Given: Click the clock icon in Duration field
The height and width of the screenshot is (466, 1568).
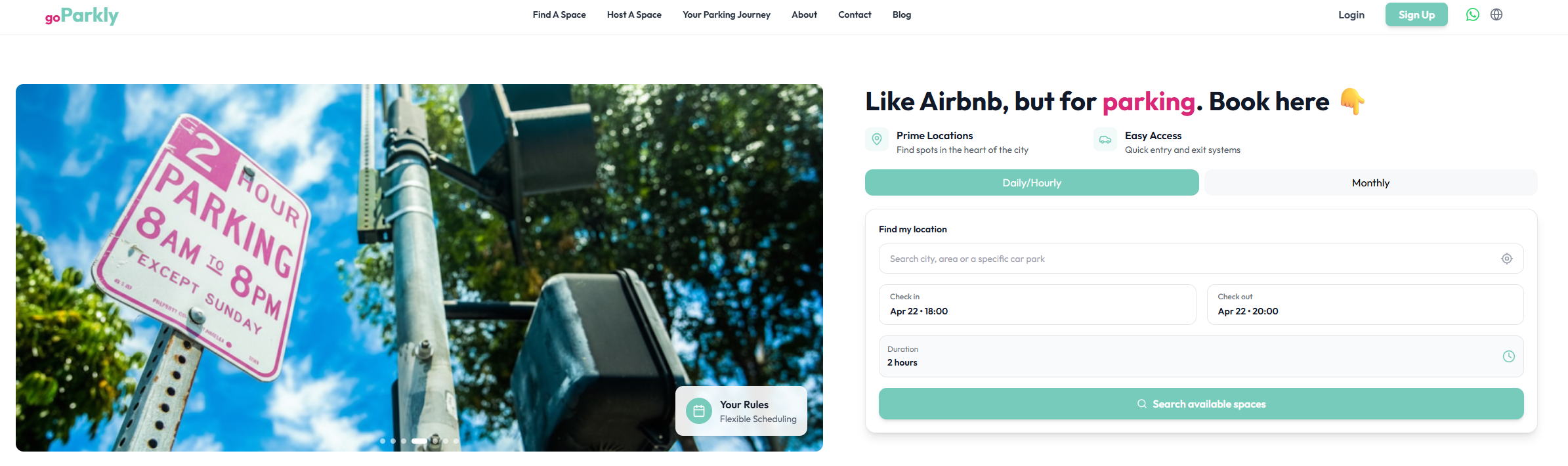Looking at the screenshot, I should [x=1509, y=356].
